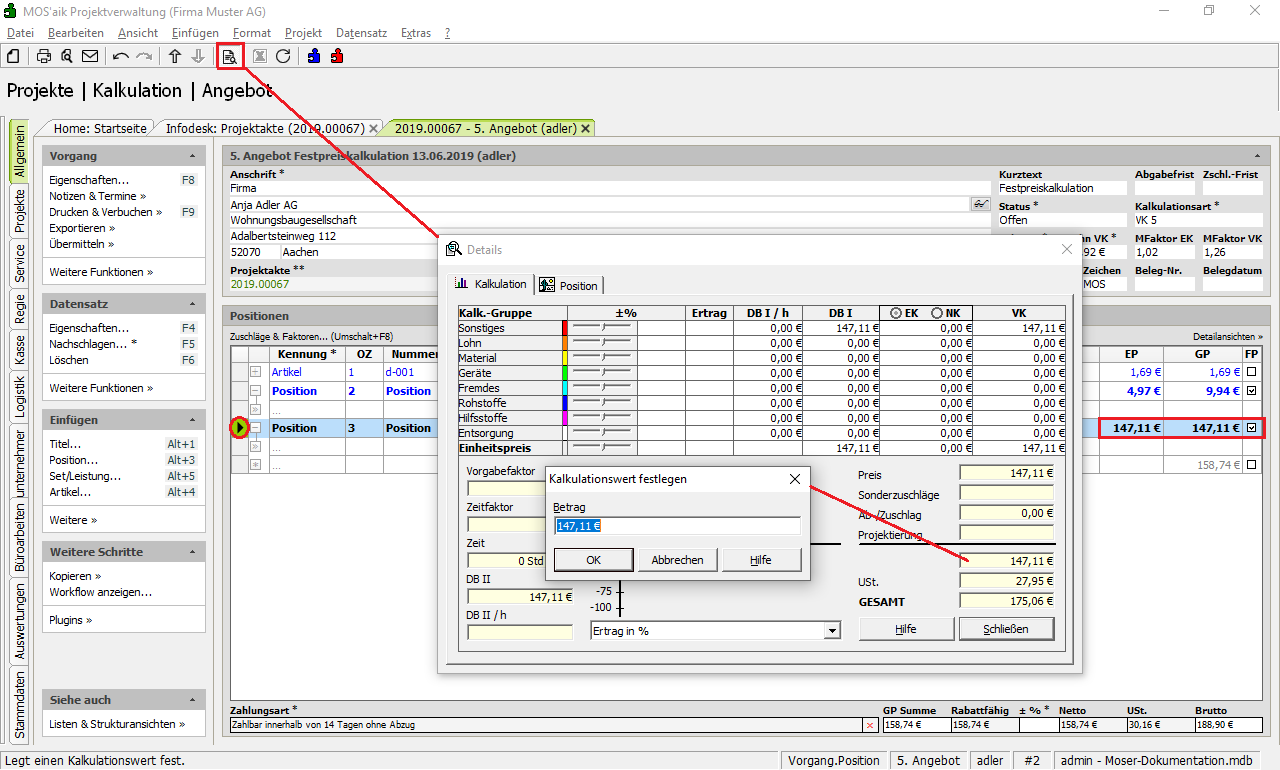Viewport: 1280px width, 770px height.
Task: Confirm the amount with OK button
Action: click(593, 560)
